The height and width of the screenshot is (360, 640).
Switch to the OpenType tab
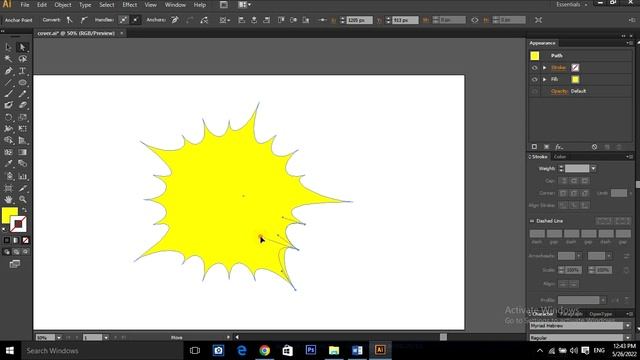(x=600, y=314)
